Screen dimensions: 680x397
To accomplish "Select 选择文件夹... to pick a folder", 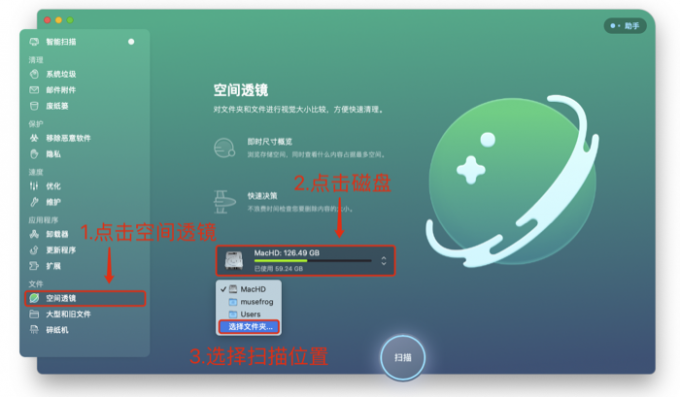I will 249,327.
